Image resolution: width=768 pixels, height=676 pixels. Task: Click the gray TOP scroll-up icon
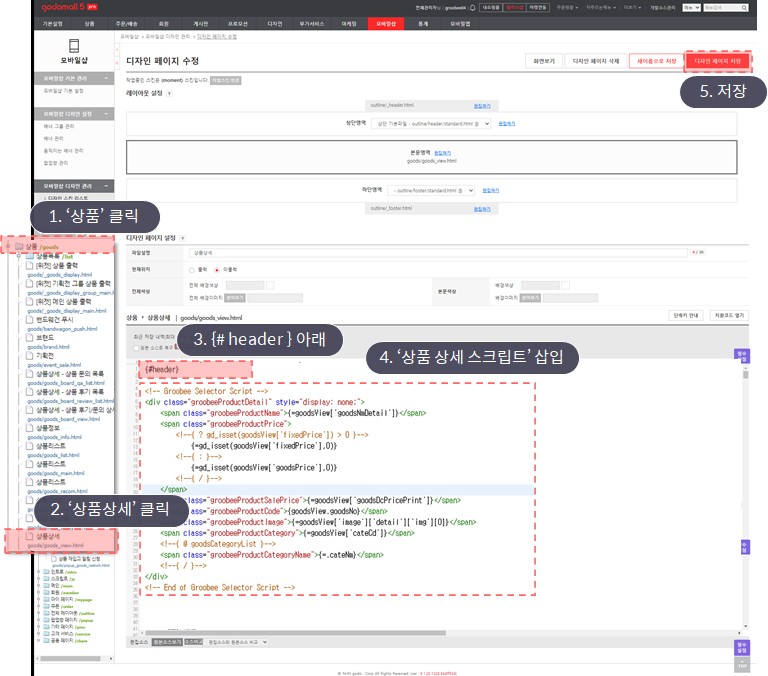(x=742, y=665)
